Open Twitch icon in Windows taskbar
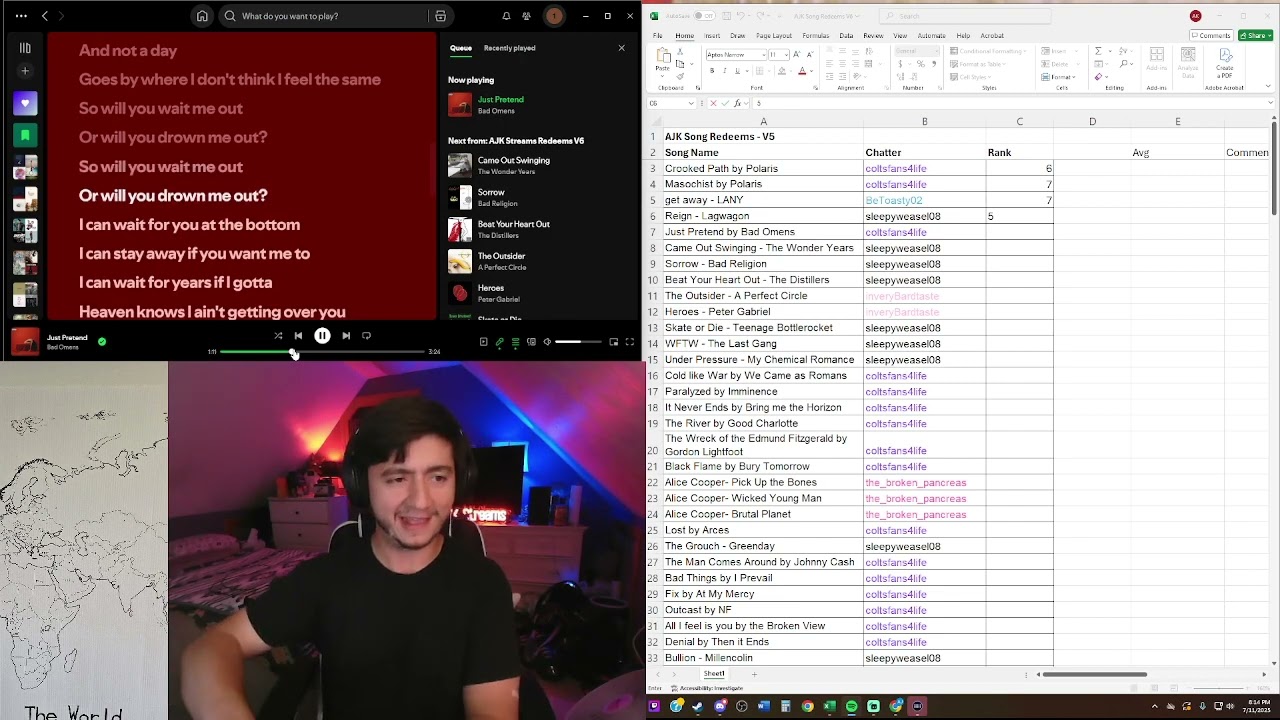Viewport: 1280px width, 720px height. coord(655,706)
